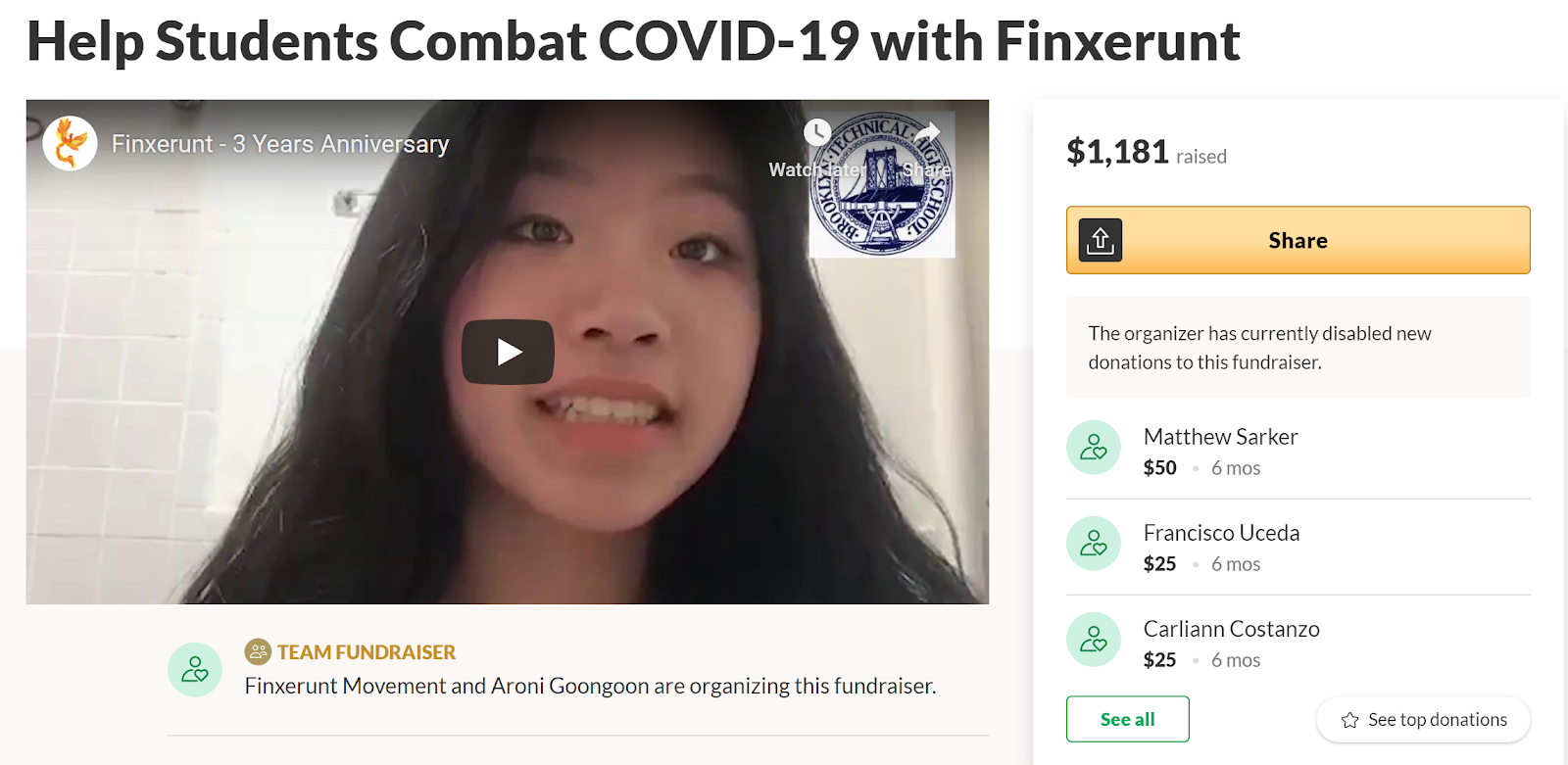Click the video Share arrow icon
Image resolution: width=1568 pixels, height=765 pixels.
927,132
